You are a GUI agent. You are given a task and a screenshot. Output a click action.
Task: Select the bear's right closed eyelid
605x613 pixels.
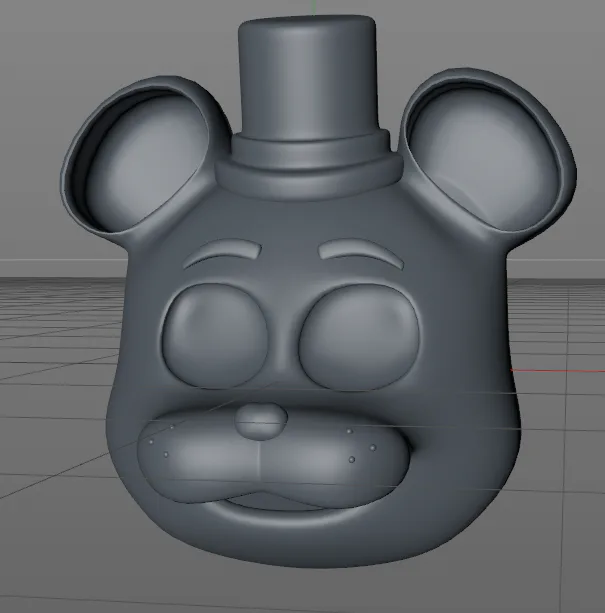pos(359,338)
